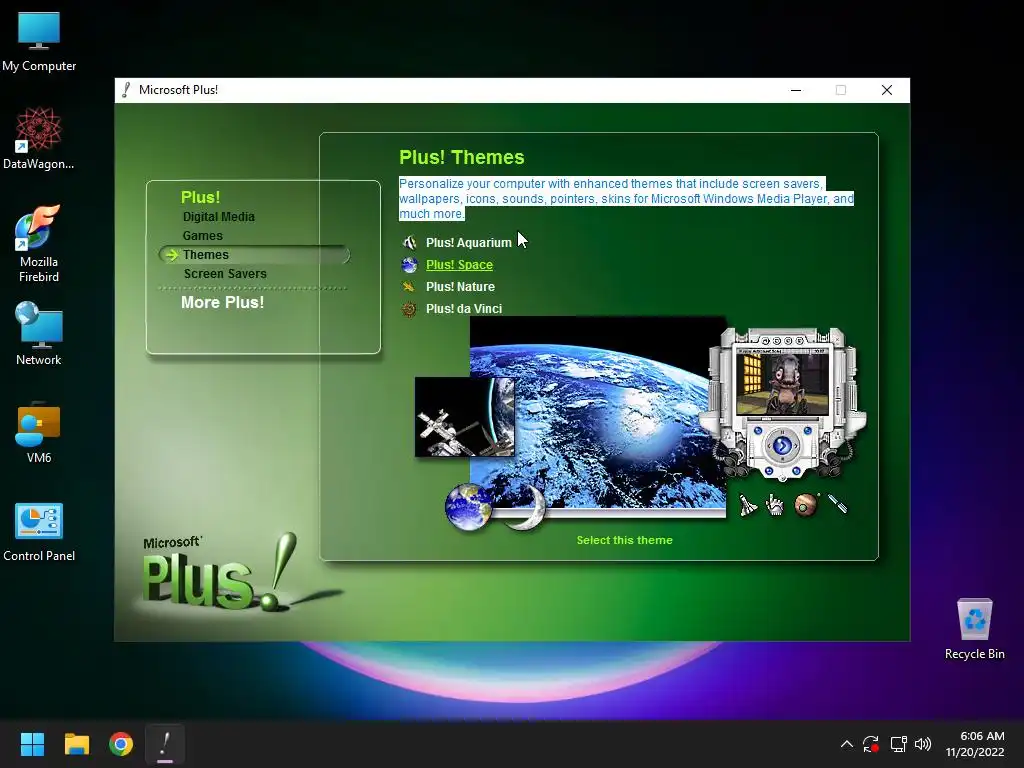Click the Earth globe preview icon
Screen dimensions: 1024x768
pyautogui.click(x=468, y=506)
